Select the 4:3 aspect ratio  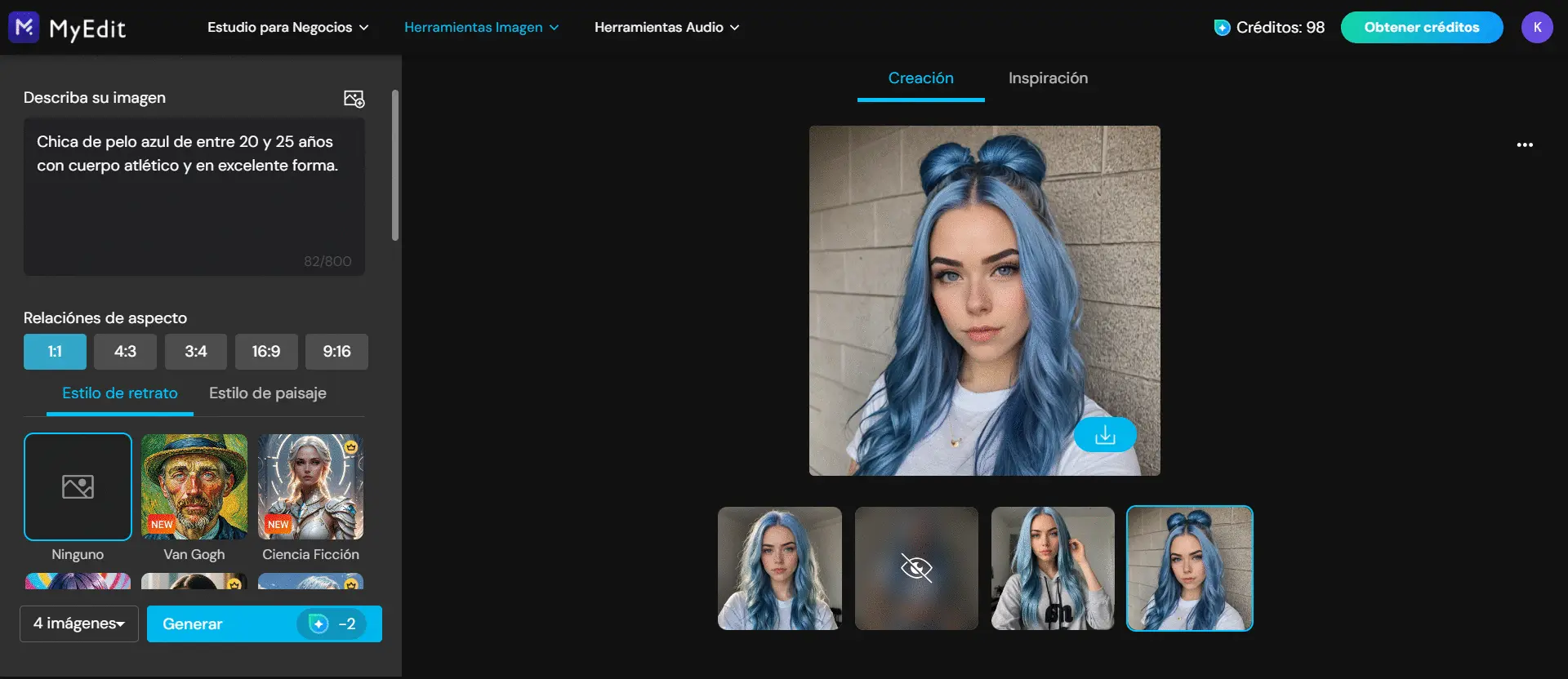[x=125, y=352]
